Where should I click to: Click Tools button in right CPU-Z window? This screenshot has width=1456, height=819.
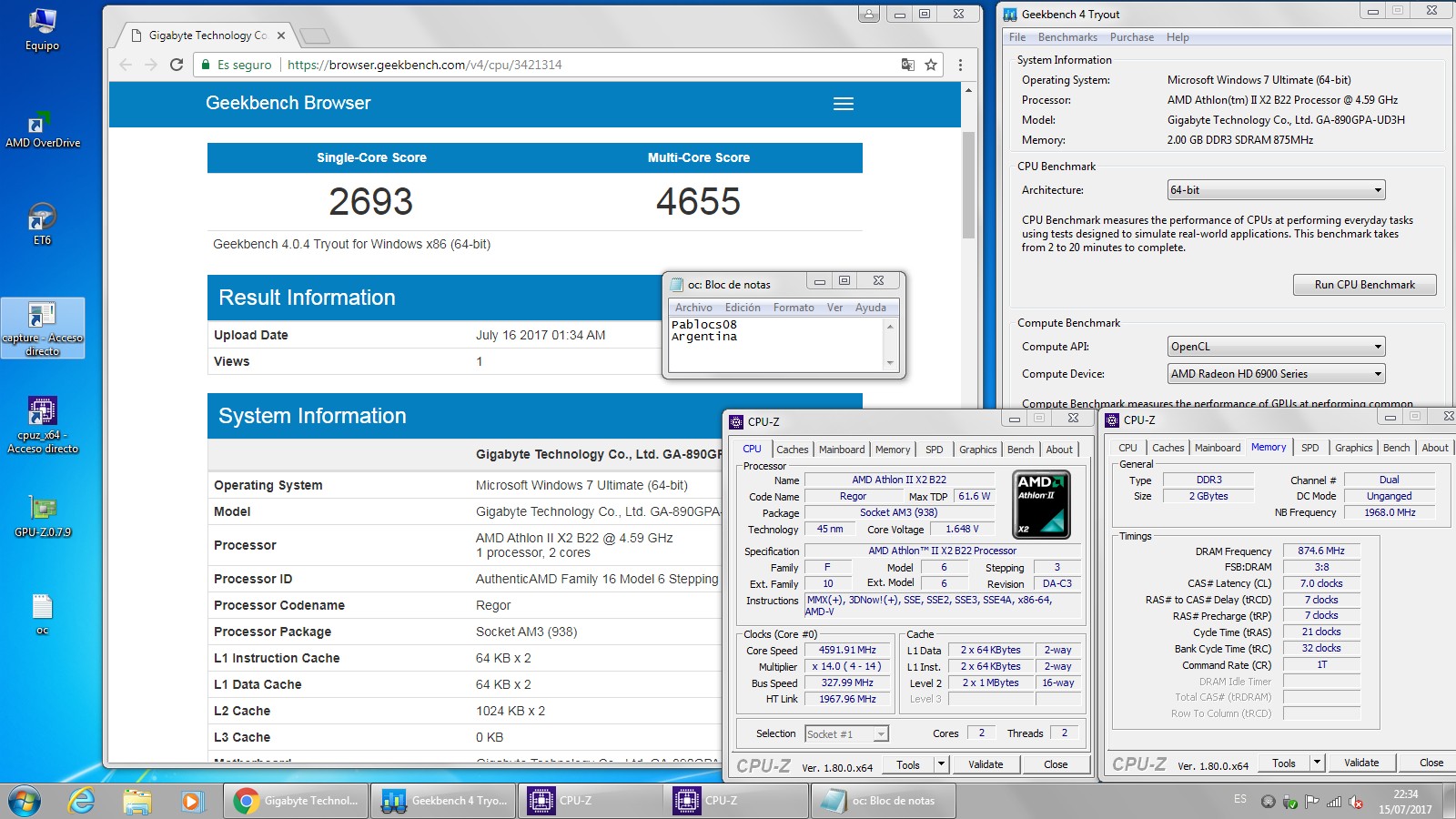point(1284,763)
